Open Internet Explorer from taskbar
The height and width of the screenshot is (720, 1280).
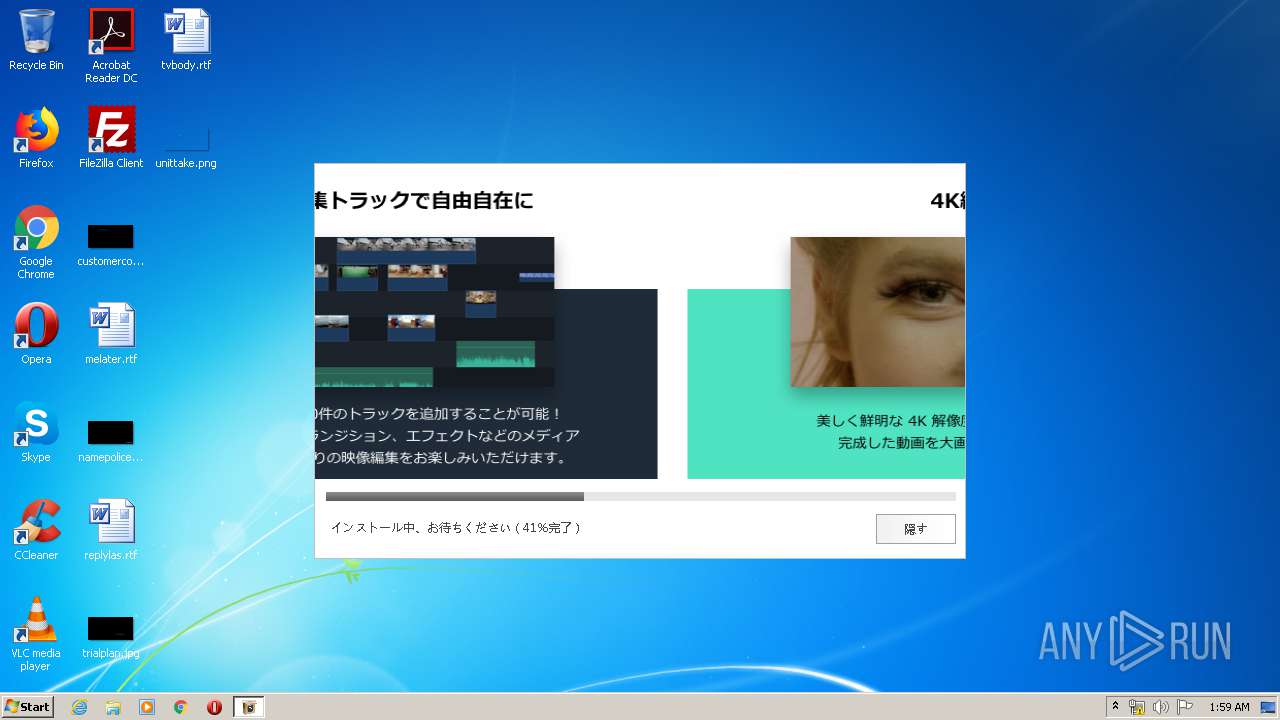coord(79,707)
